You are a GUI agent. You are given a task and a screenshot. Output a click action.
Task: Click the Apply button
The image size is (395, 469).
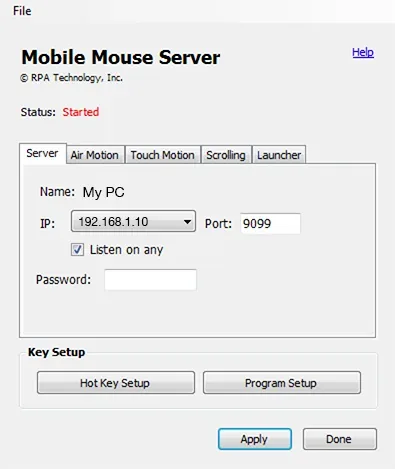(x=255, y=439)
